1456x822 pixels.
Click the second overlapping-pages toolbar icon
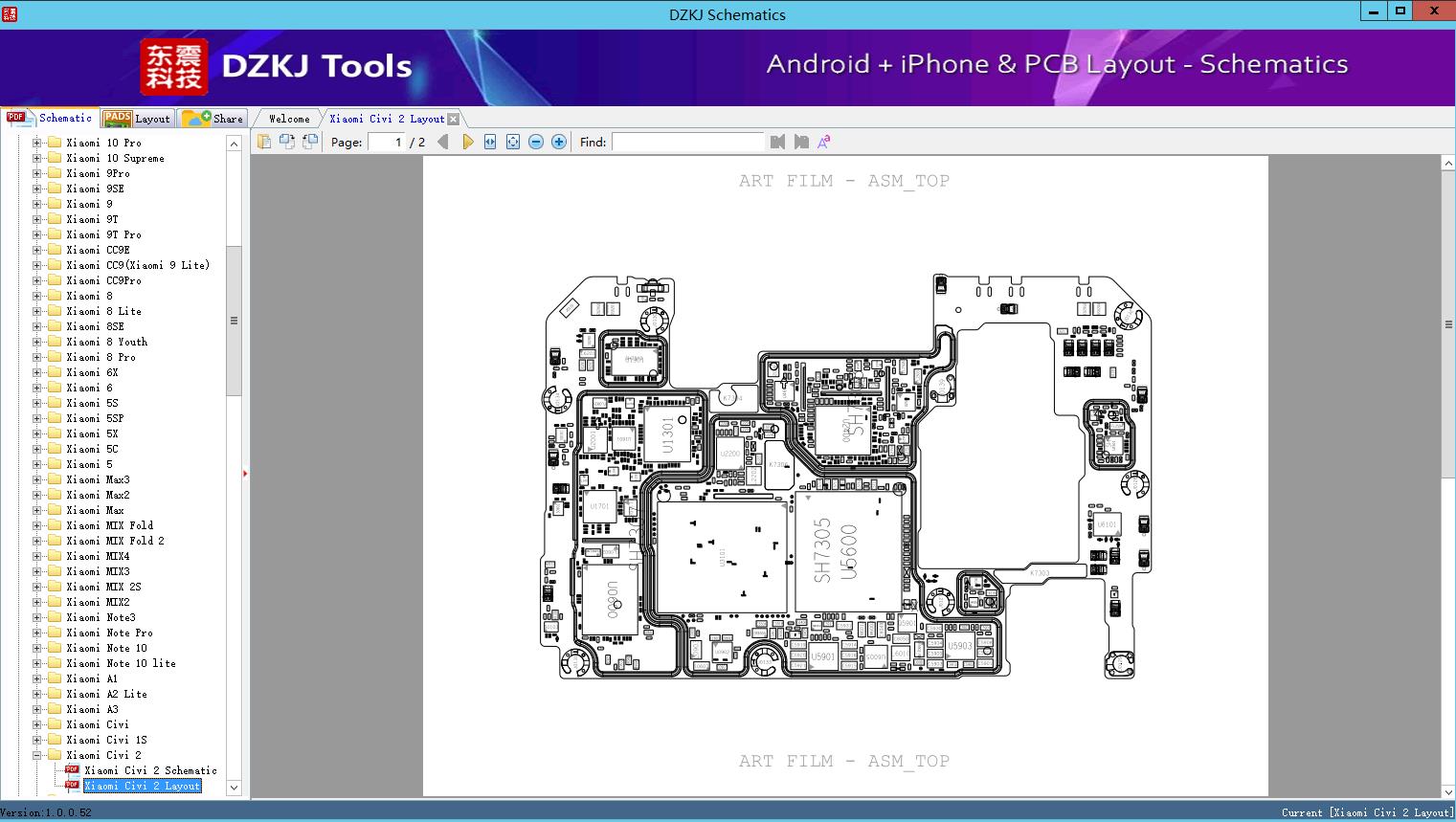pos(287,142)
